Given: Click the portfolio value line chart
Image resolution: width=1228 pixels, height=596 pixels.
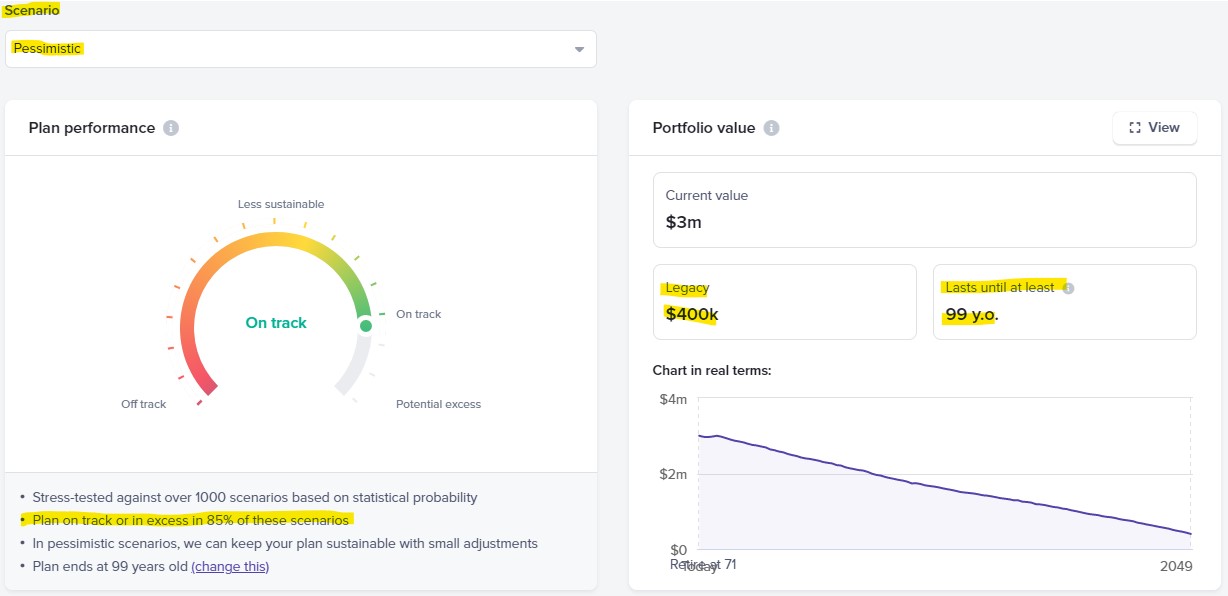Looking at the screenshot, I should click(x=944, y=474).
